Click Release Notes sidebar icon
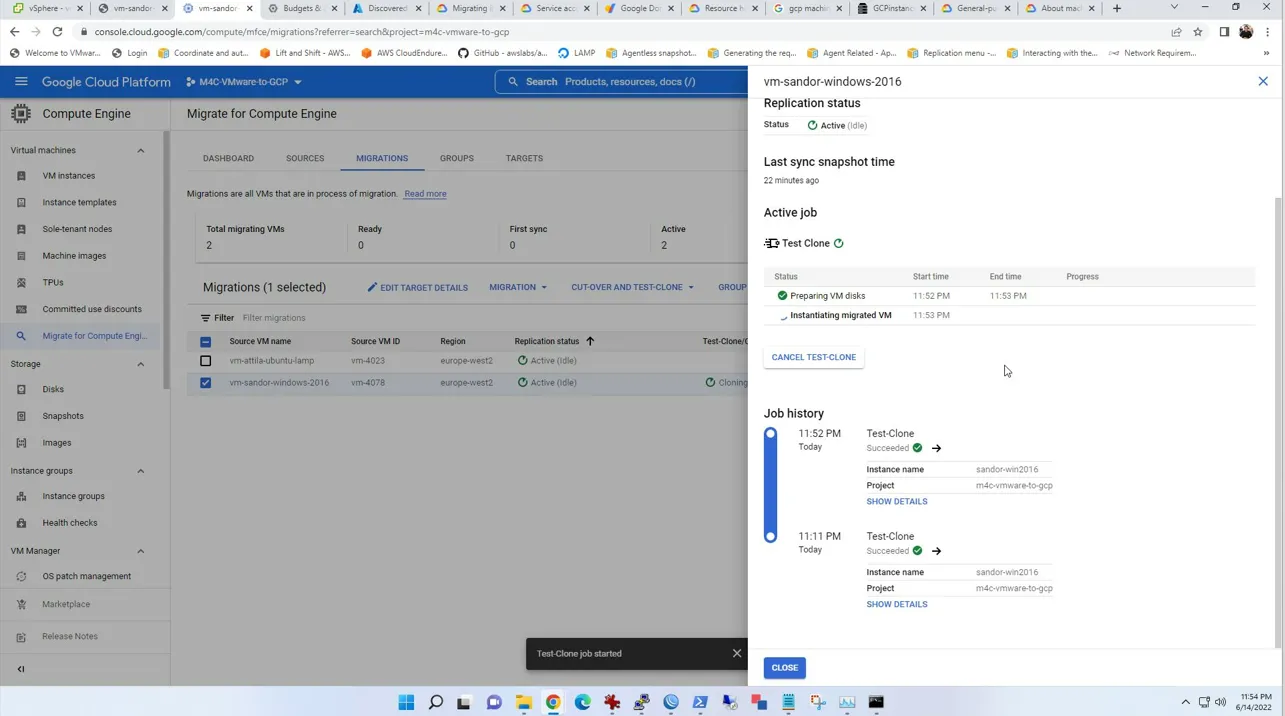The width and height of the screenshot is (1285, 716). coord(21,636)
